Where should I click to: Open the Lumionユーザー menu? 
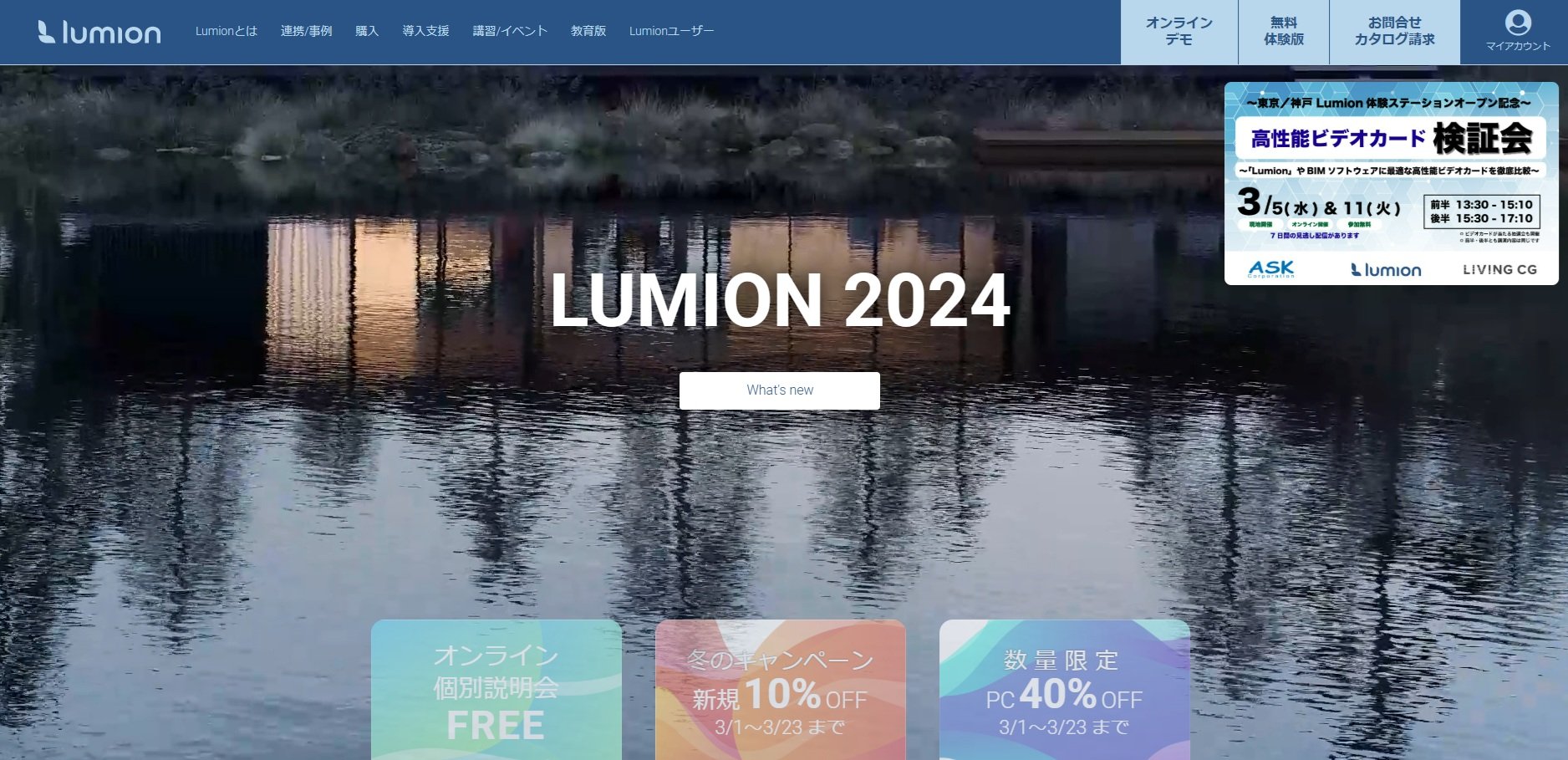point(671,31)
